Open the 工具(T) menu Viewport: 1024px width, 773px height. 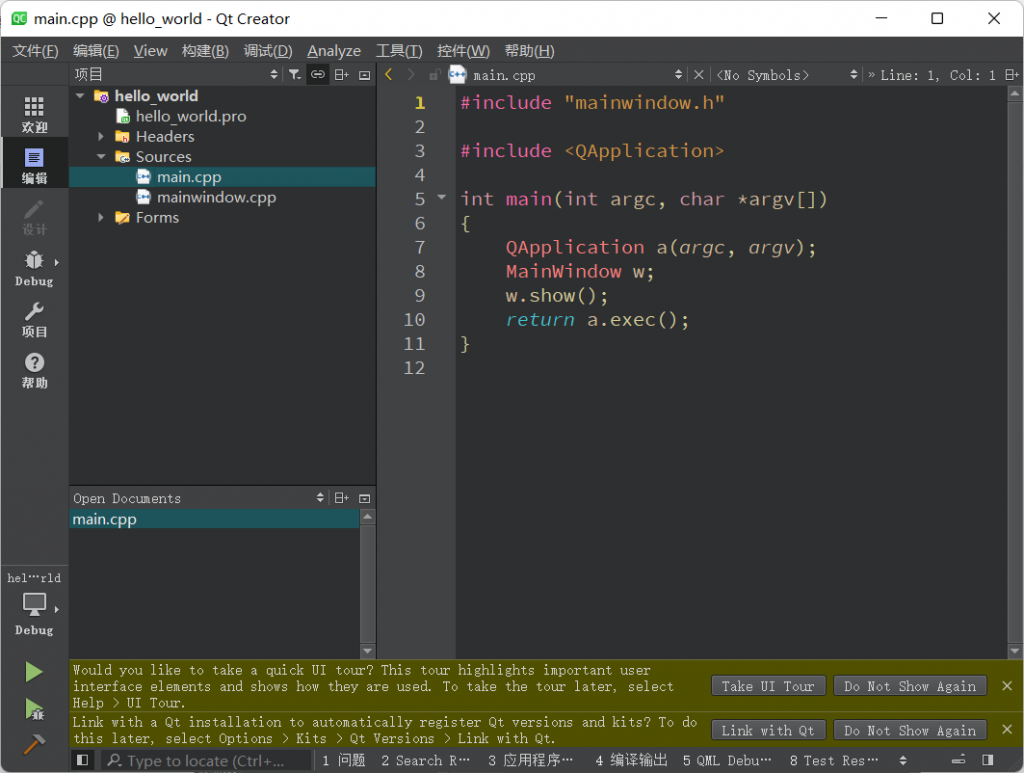click(399, 51)
